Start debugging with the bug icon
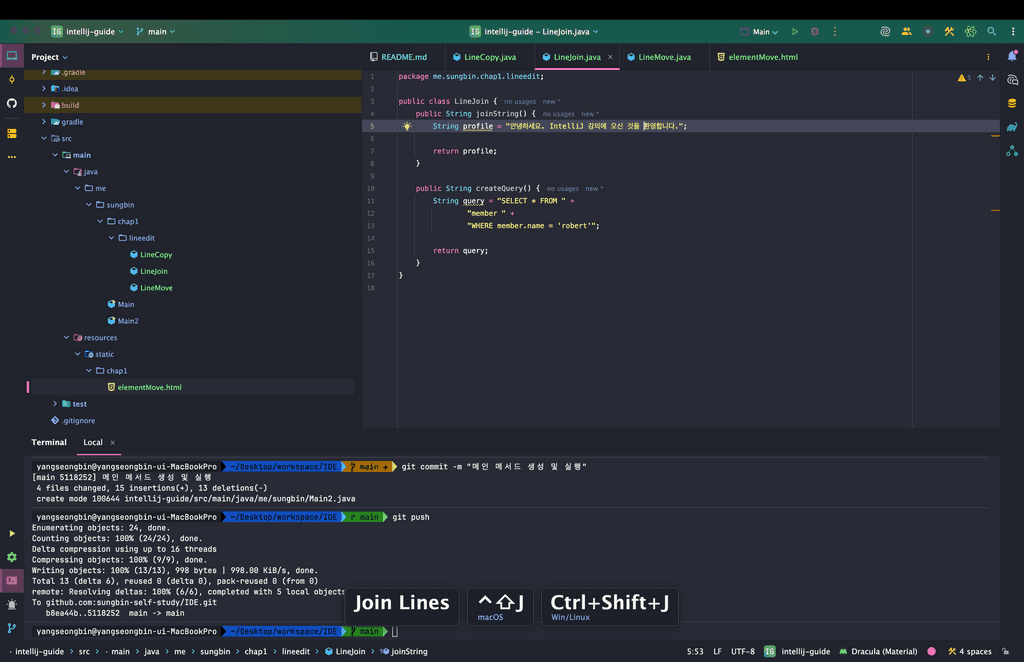 point(814,32)
